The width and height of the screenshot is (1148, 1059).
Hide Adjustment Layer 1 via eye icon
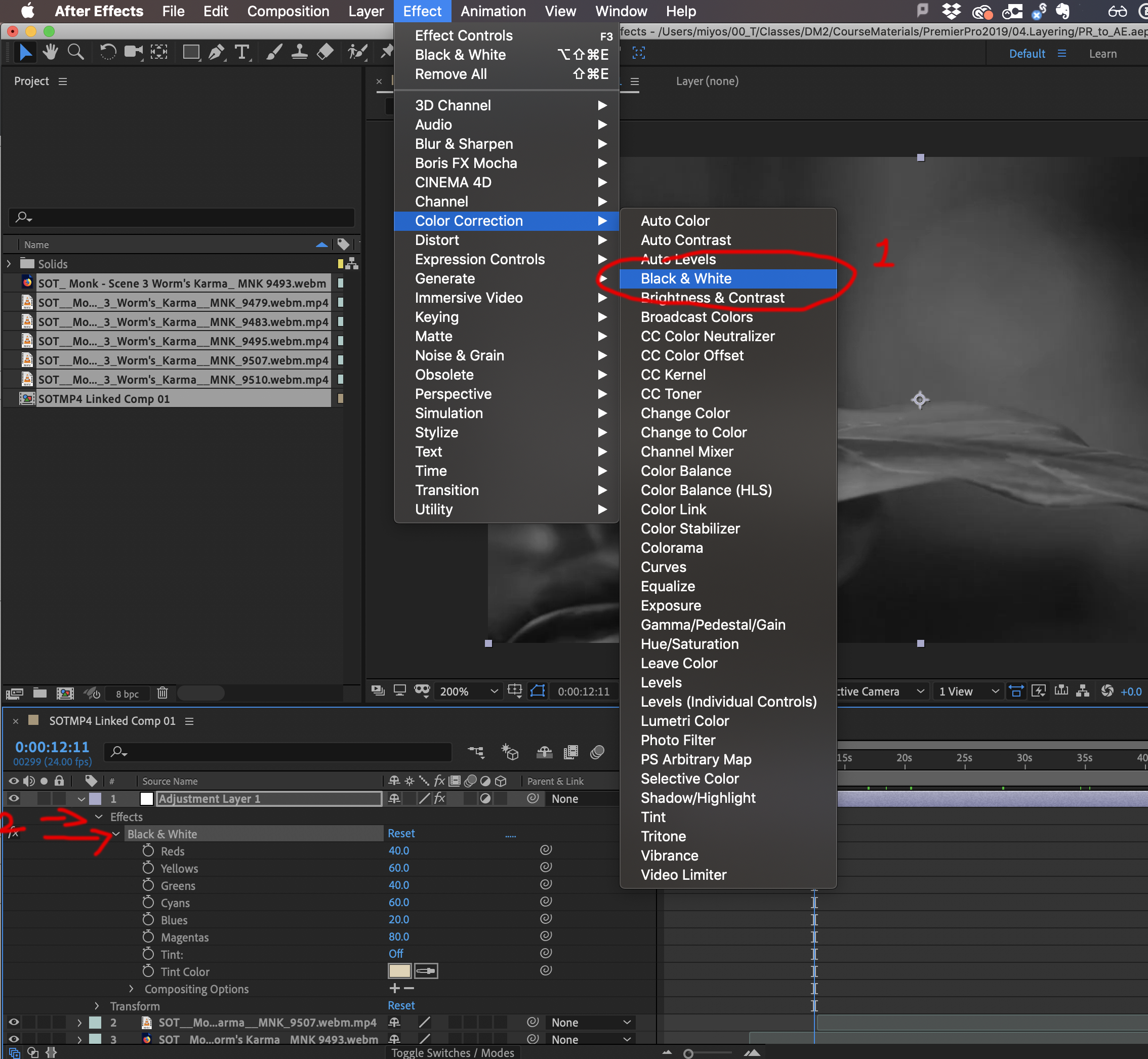click(14, 798)
